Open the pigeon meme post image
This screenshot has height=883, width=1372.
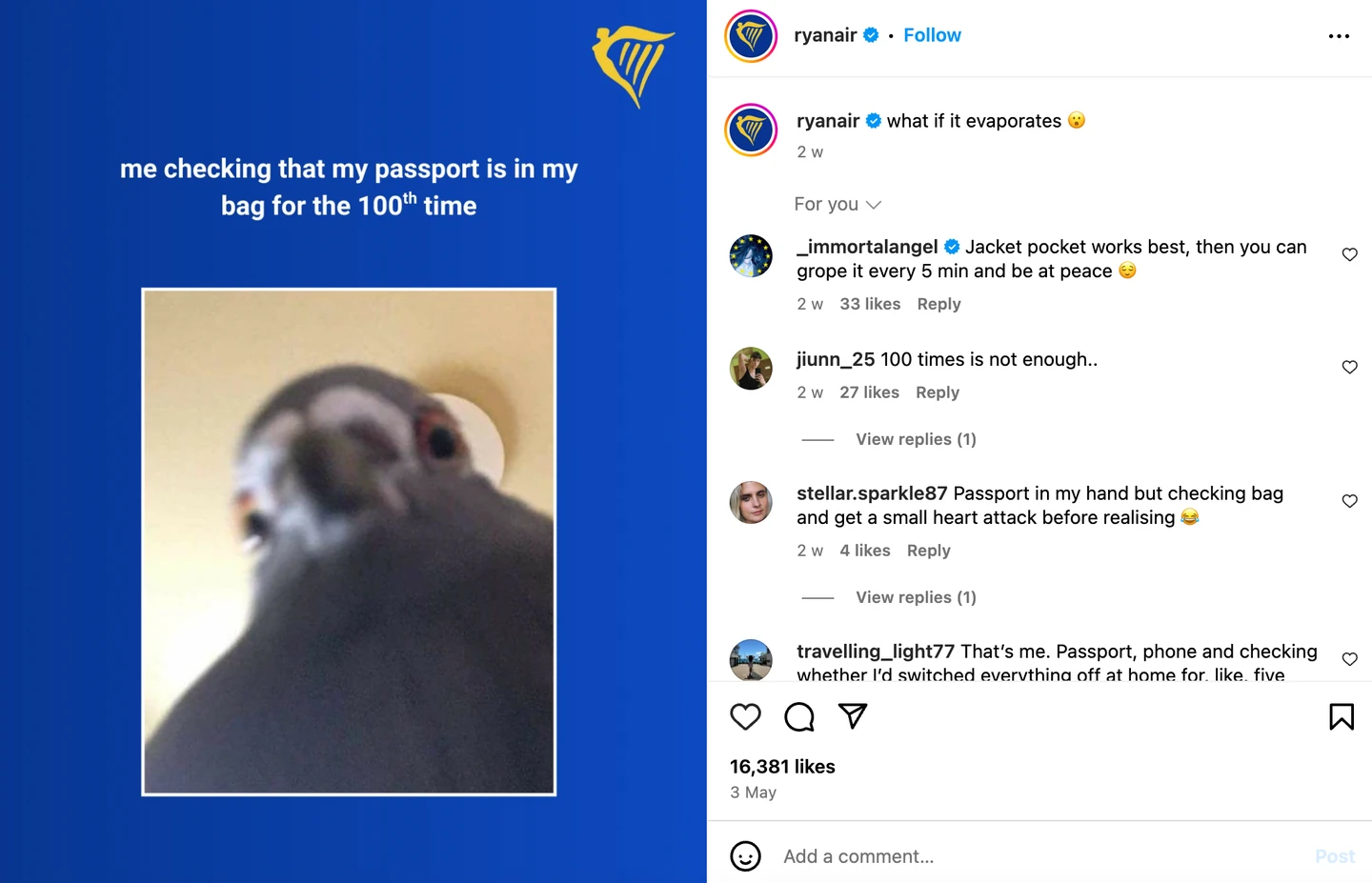pos(349,542)
